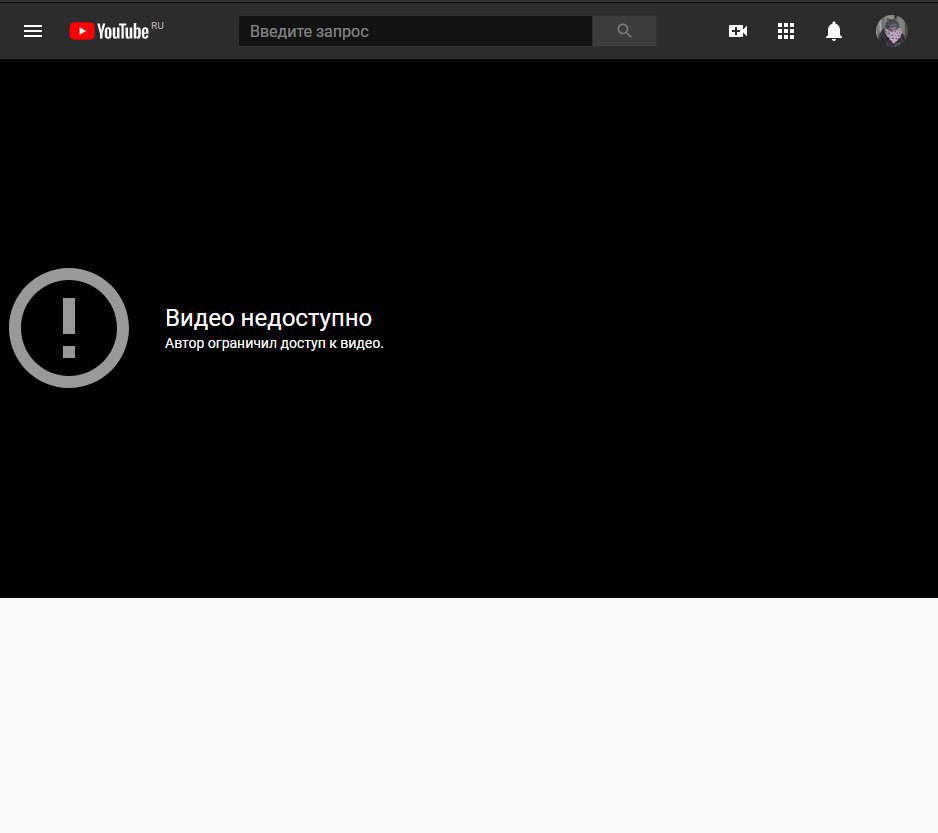Image resolution: width=938 pixels, height=833 pixels.
Task: Click the exclamation warning circle icon
Action: tap(69, 328)
